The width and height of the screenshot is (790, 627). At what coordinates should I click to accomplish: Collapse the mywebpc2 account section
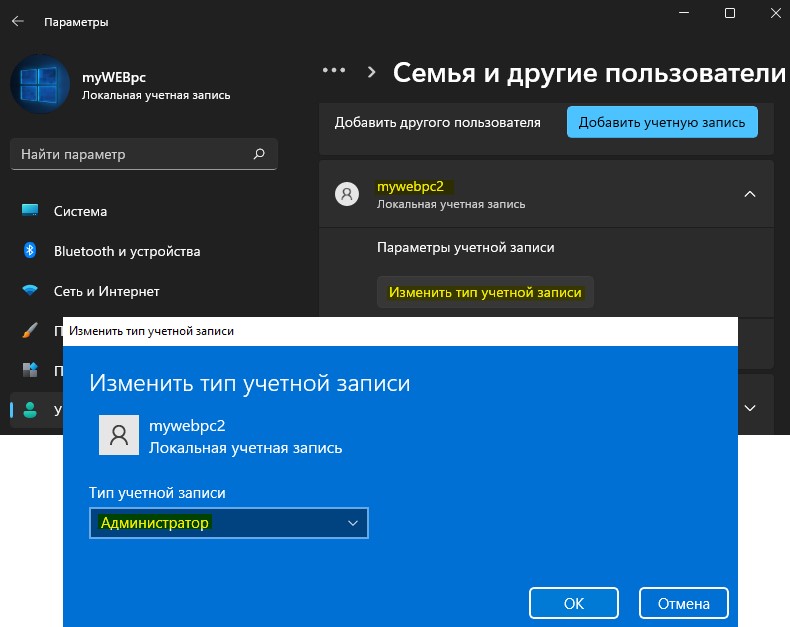[750, 194]
